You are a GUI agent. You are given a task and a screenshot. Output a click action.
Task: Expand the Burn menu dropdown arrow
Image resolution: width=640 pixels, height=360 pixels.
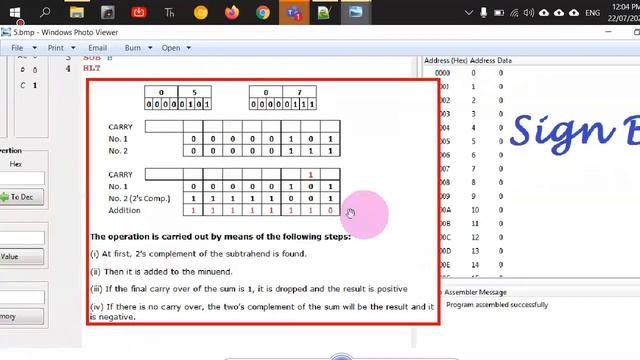coord(150,48)
